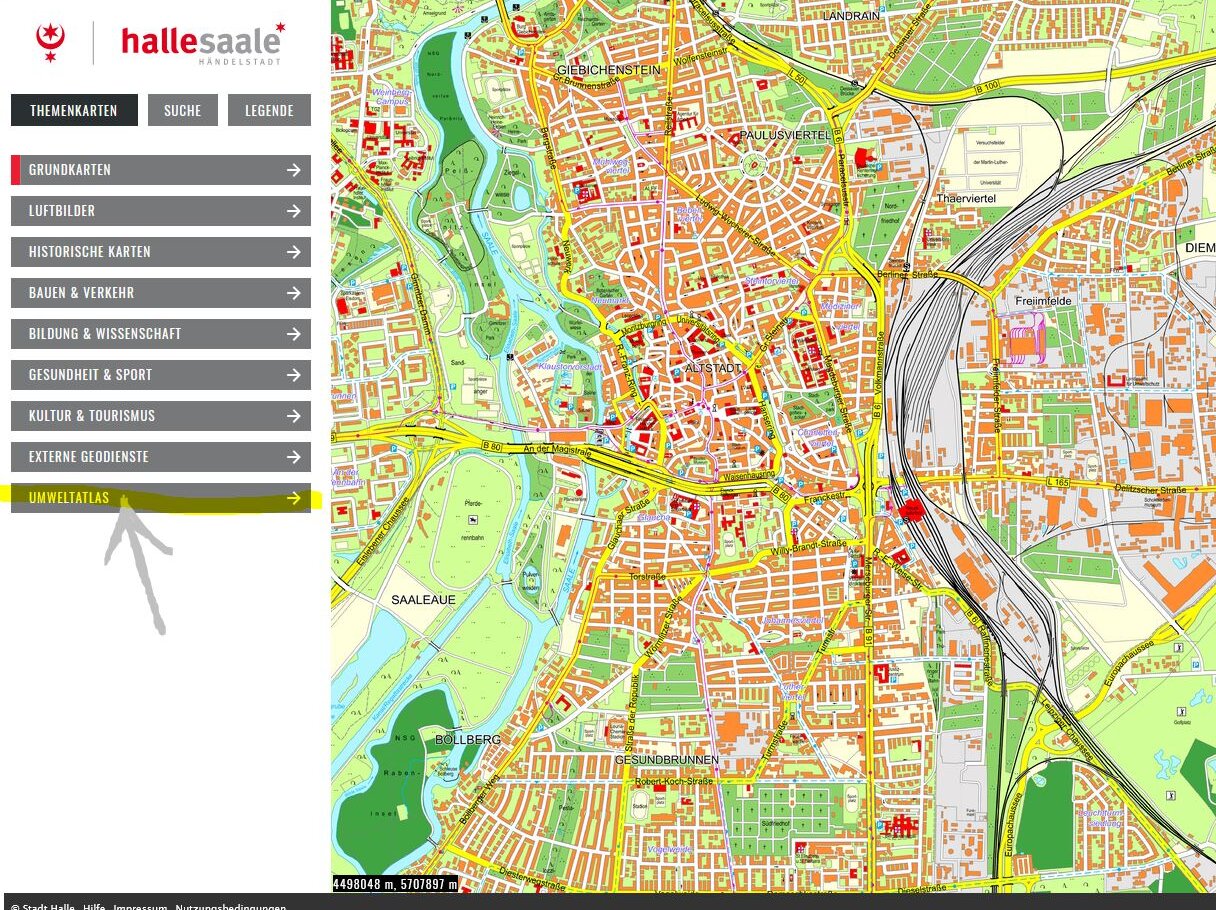
Task: Click the arrow icon on HISTORISCHE KARTEN
Action: point(293,252)
